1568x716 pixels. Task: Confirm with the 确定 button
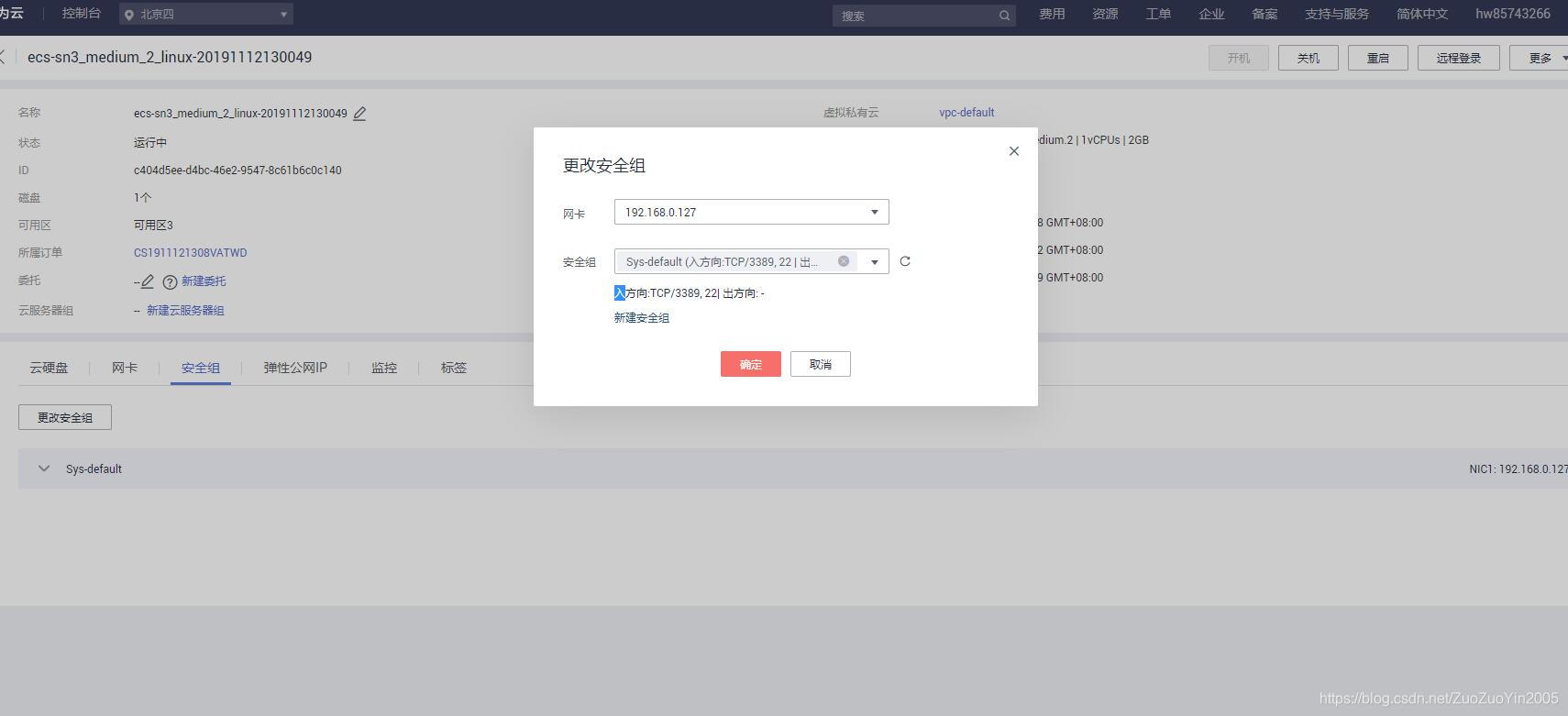click(751, 364)
